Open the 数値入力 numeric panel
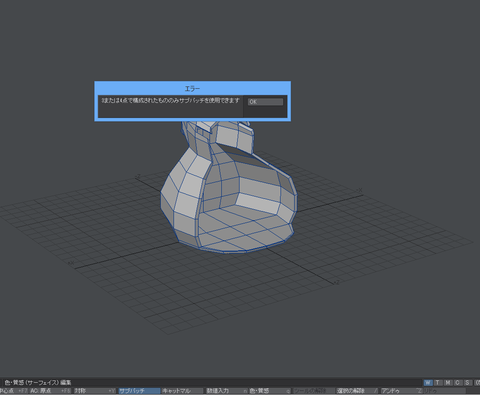 click(226, 391)
